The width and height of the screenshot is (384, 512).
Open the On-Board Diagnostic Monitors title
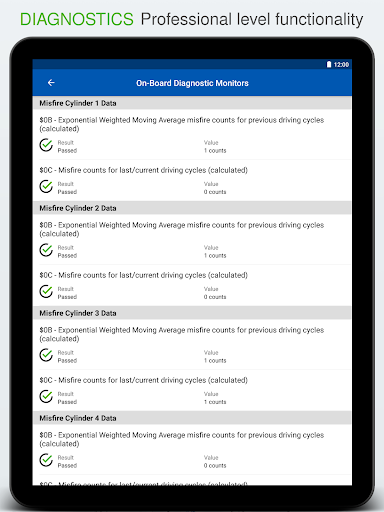(192, 83)
